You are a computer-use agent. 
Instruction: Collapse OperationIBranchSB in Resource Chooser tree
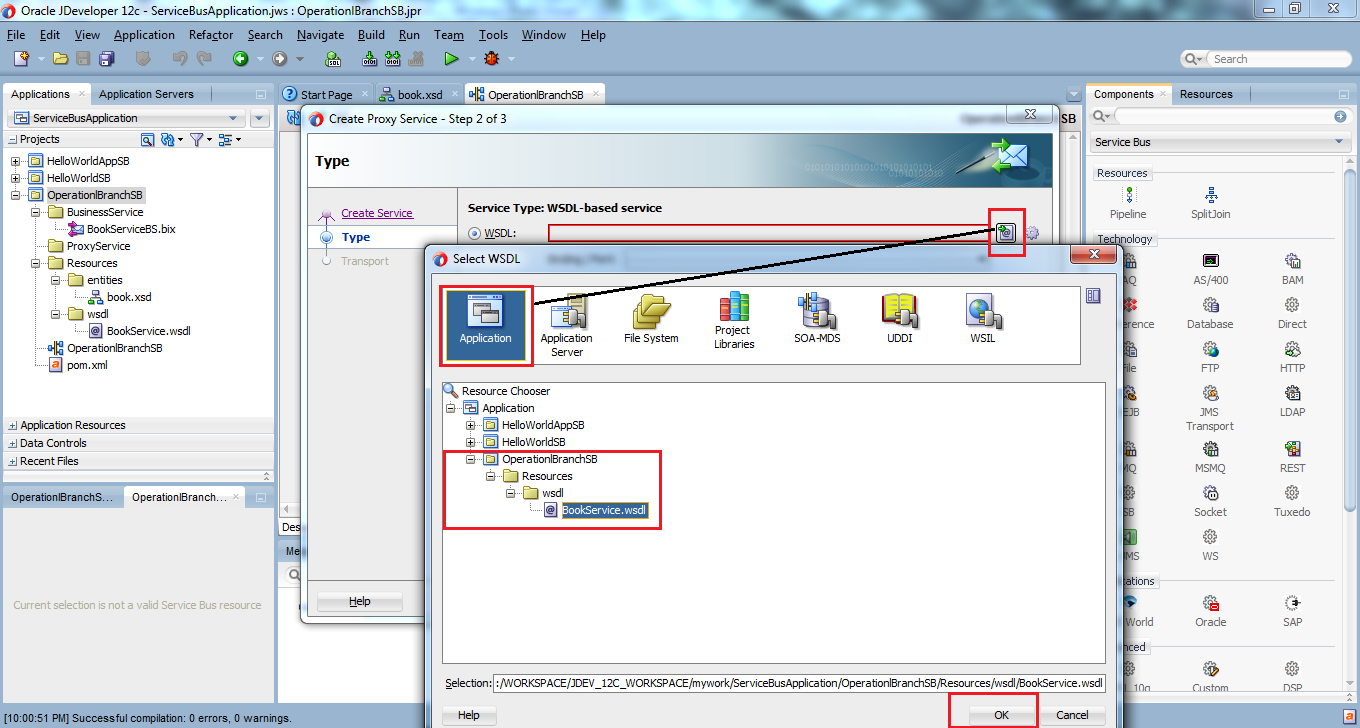click(470, 459)
